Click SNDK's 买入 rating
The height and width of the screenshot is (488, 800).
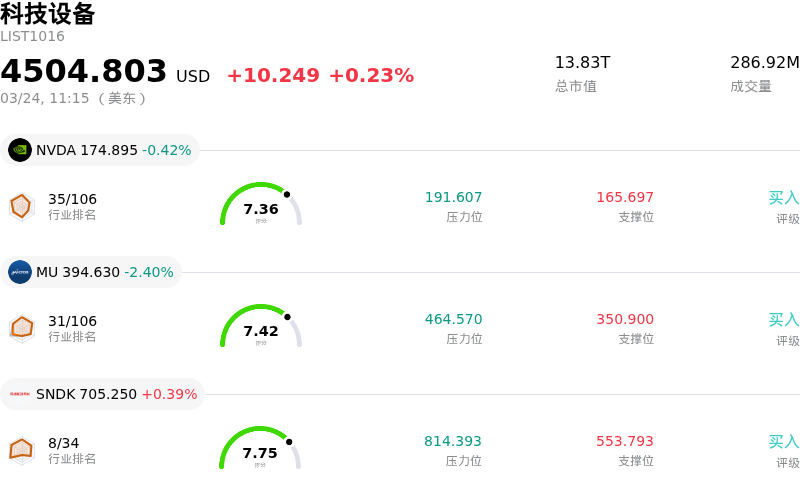coord(783,442)
